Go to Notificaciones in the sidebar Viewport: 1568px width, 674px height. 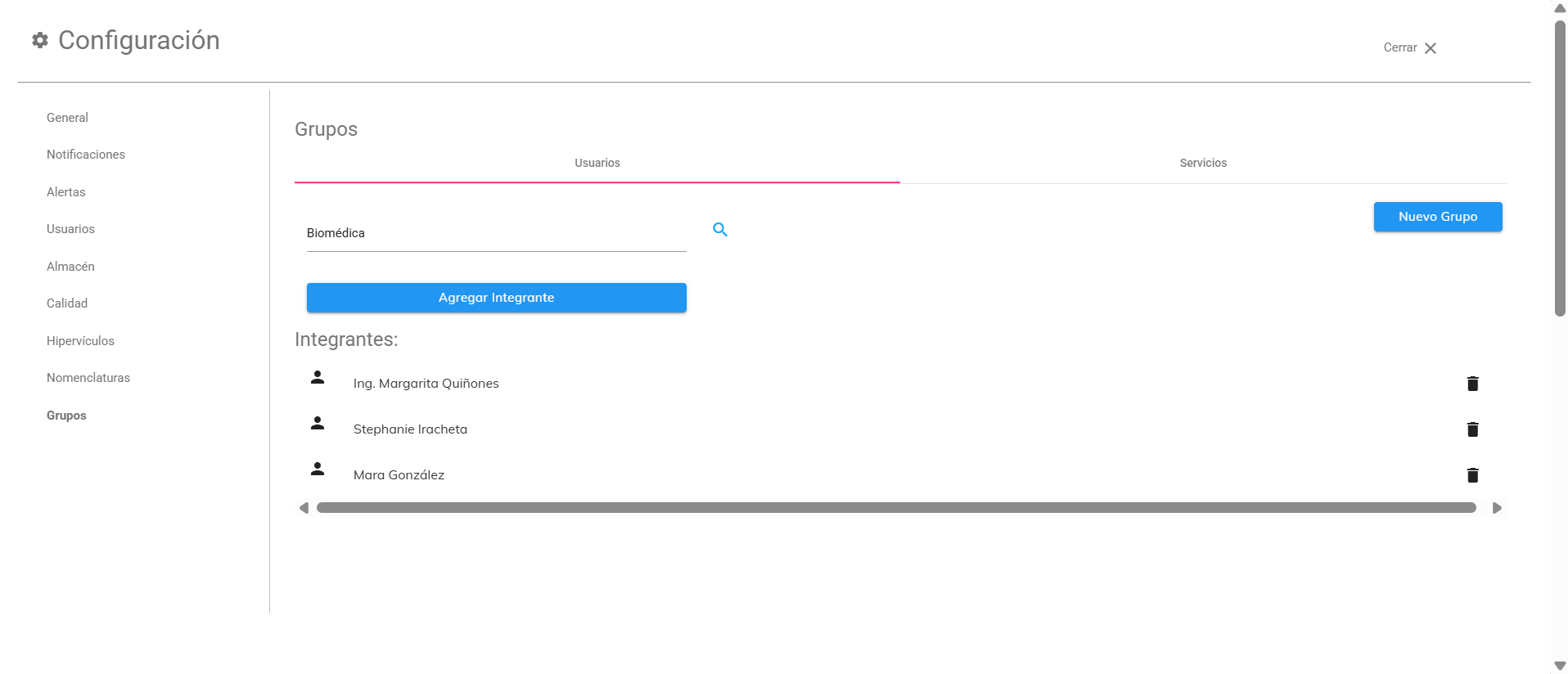tap(86, 155)
